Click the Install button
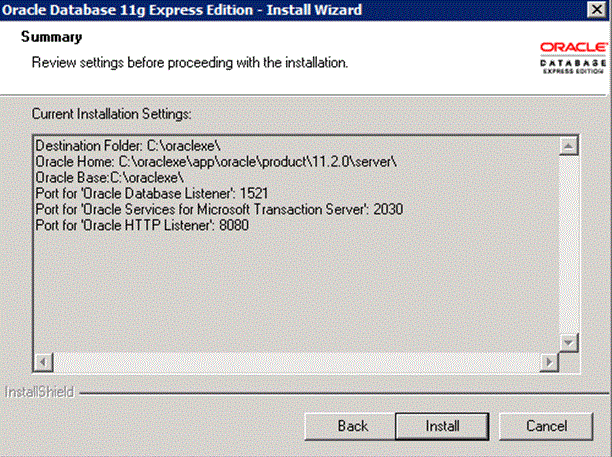This screenshot has height=457, width=612. pyautogui.click(x=442, y=426)
